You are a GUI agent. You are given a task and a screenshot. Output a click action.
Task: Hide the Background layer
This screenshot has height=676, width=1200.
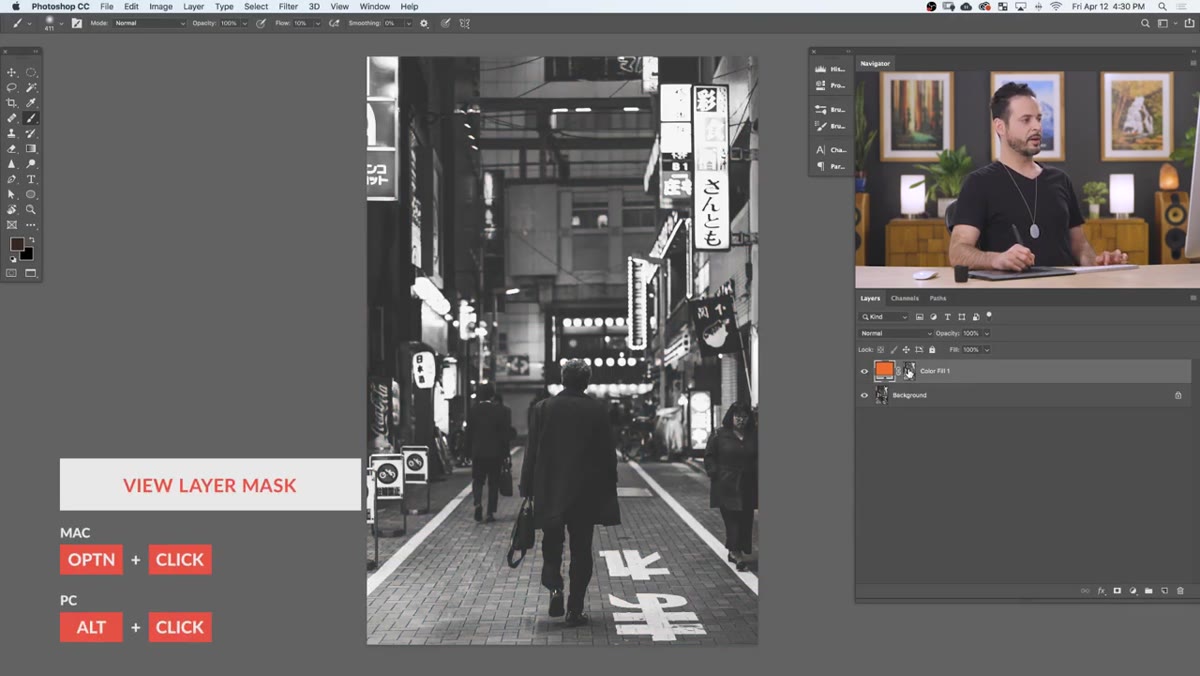pos(865,395)
